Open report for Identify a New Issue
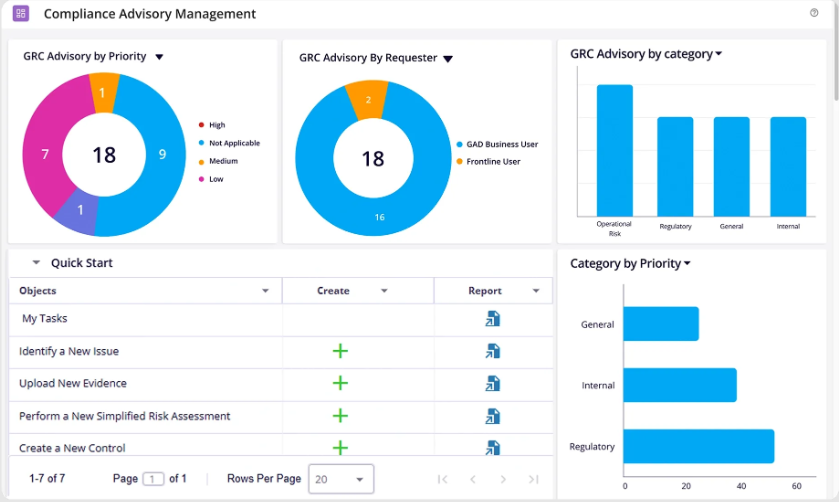This screenshot has height=502, width=839. pos(493,351)
